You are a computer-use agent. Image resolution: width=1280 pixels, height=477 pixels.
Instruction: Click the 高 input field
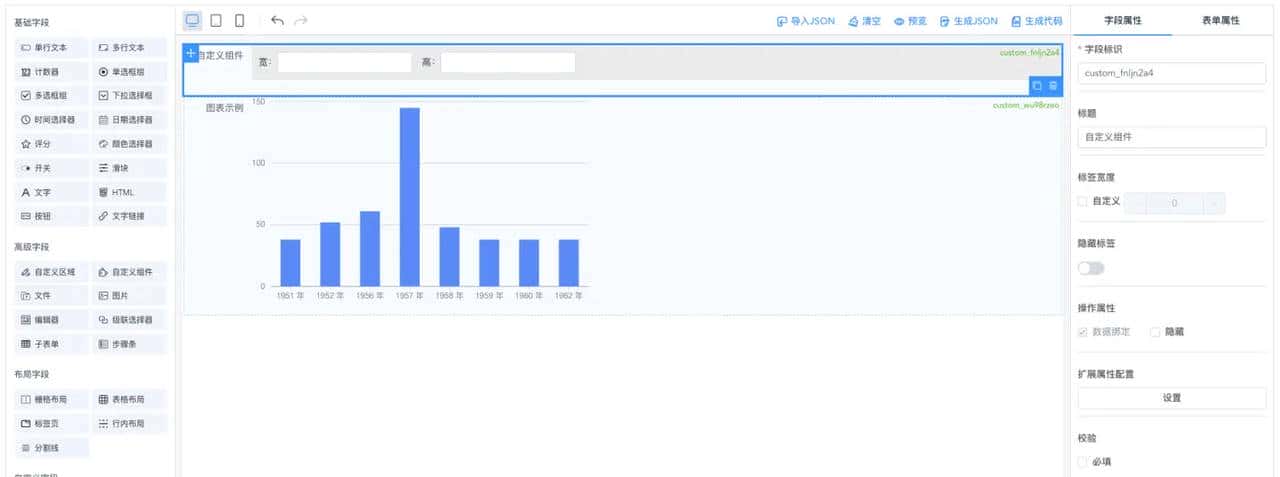pos(508,63)
